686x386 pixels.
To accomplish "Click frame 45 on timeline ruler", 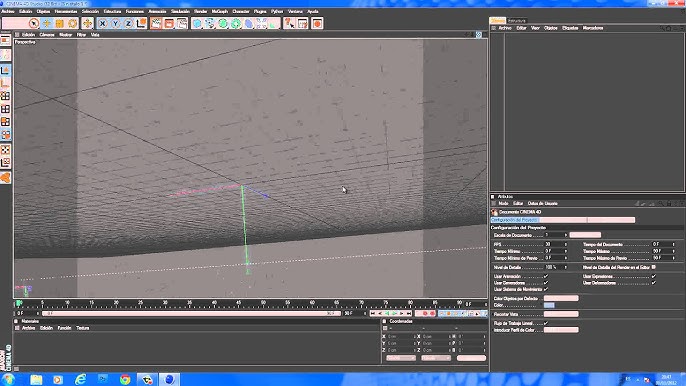I will [x=239, y=303].
